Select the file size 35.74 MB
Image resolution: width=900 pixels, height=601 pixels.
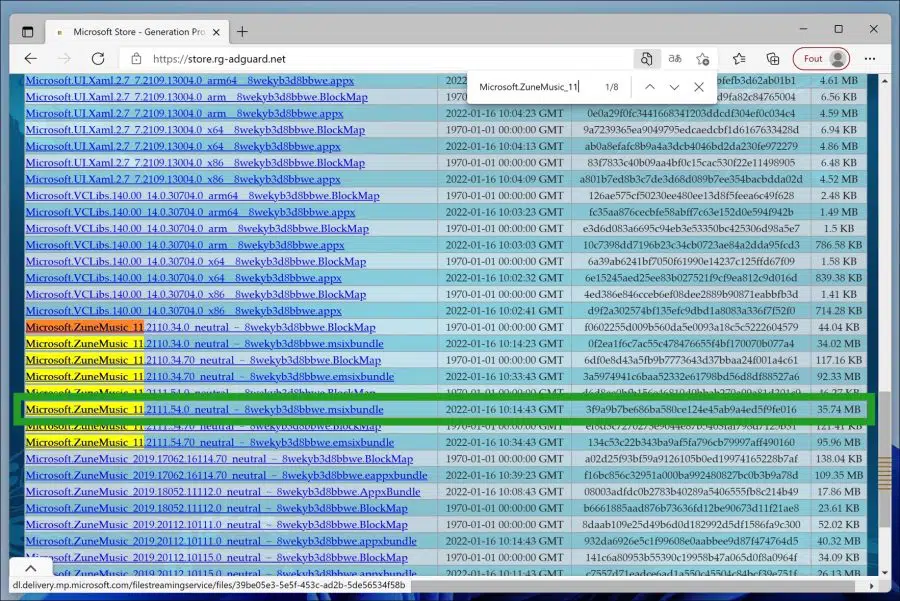pyautogui.click(x=839, y=410)
